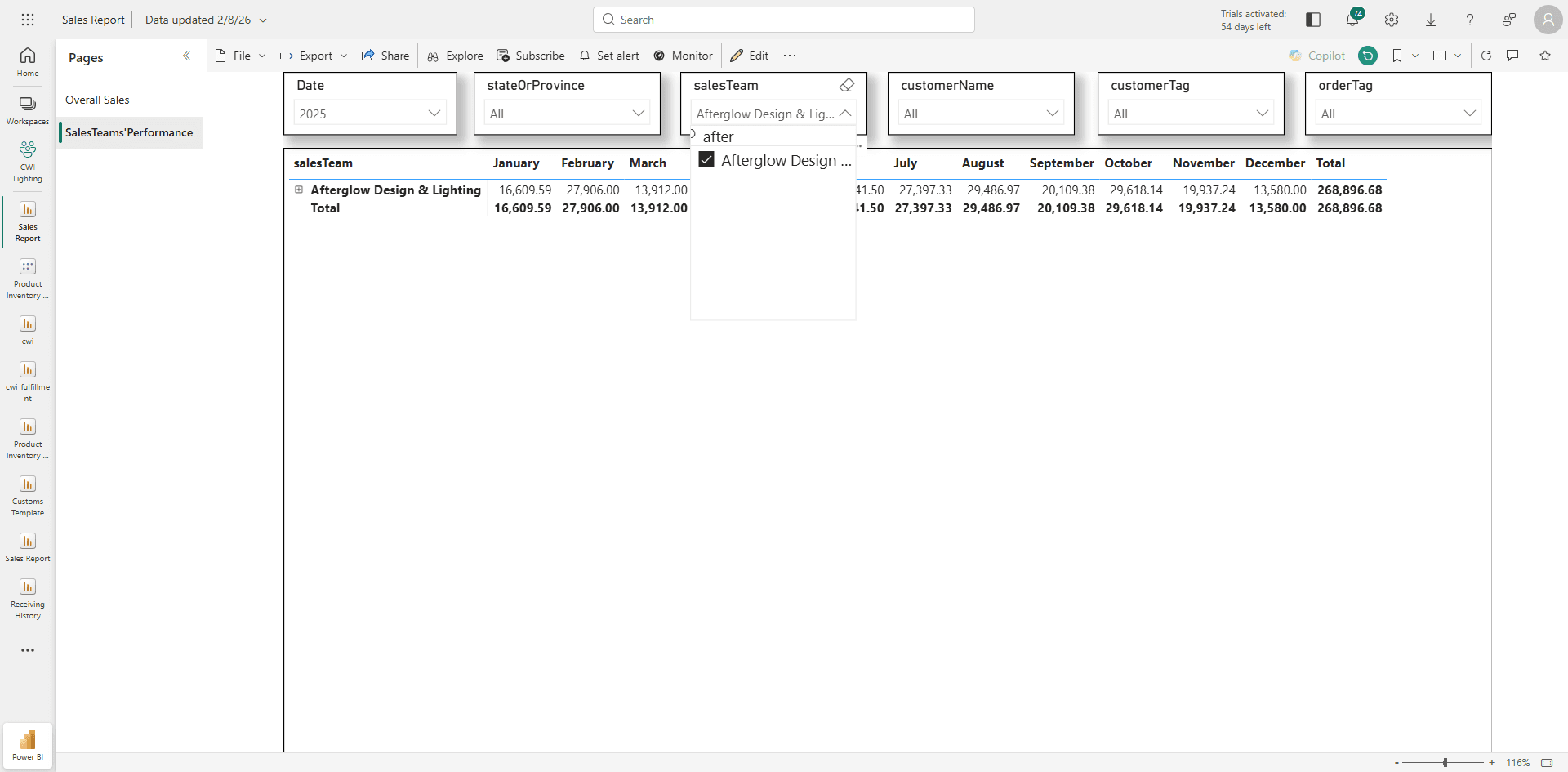The width and height of the screenshot is (1568, 772).
Task: Click the Edit button
Action: pos(750,56)
